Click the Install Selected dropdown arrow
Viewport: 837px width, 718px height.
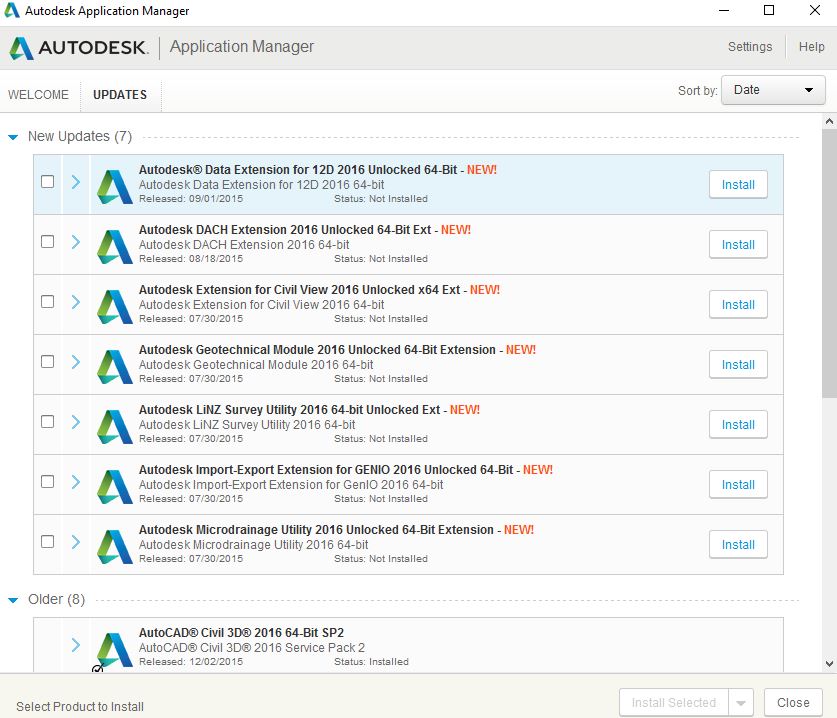pos(741,702)
